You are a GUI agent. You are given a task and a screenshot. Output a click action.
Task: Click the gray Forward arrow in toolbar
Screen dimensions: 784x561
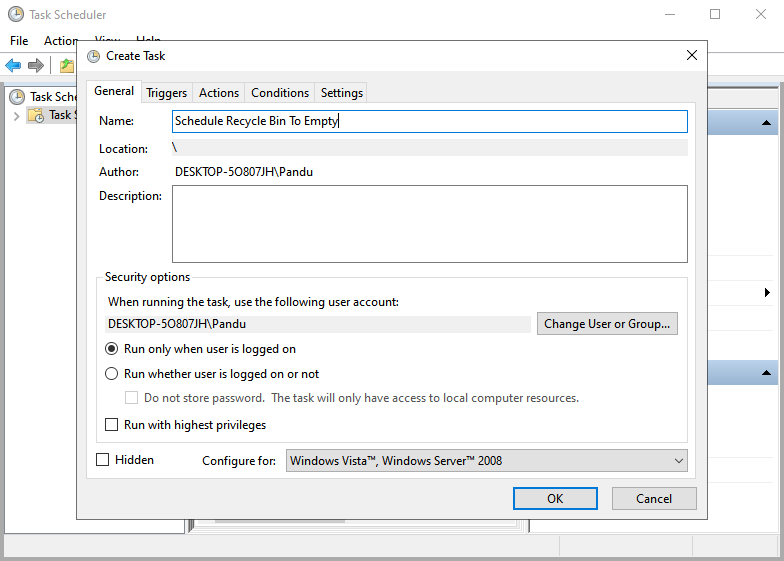pyautogui.click(x=36, y=66)
